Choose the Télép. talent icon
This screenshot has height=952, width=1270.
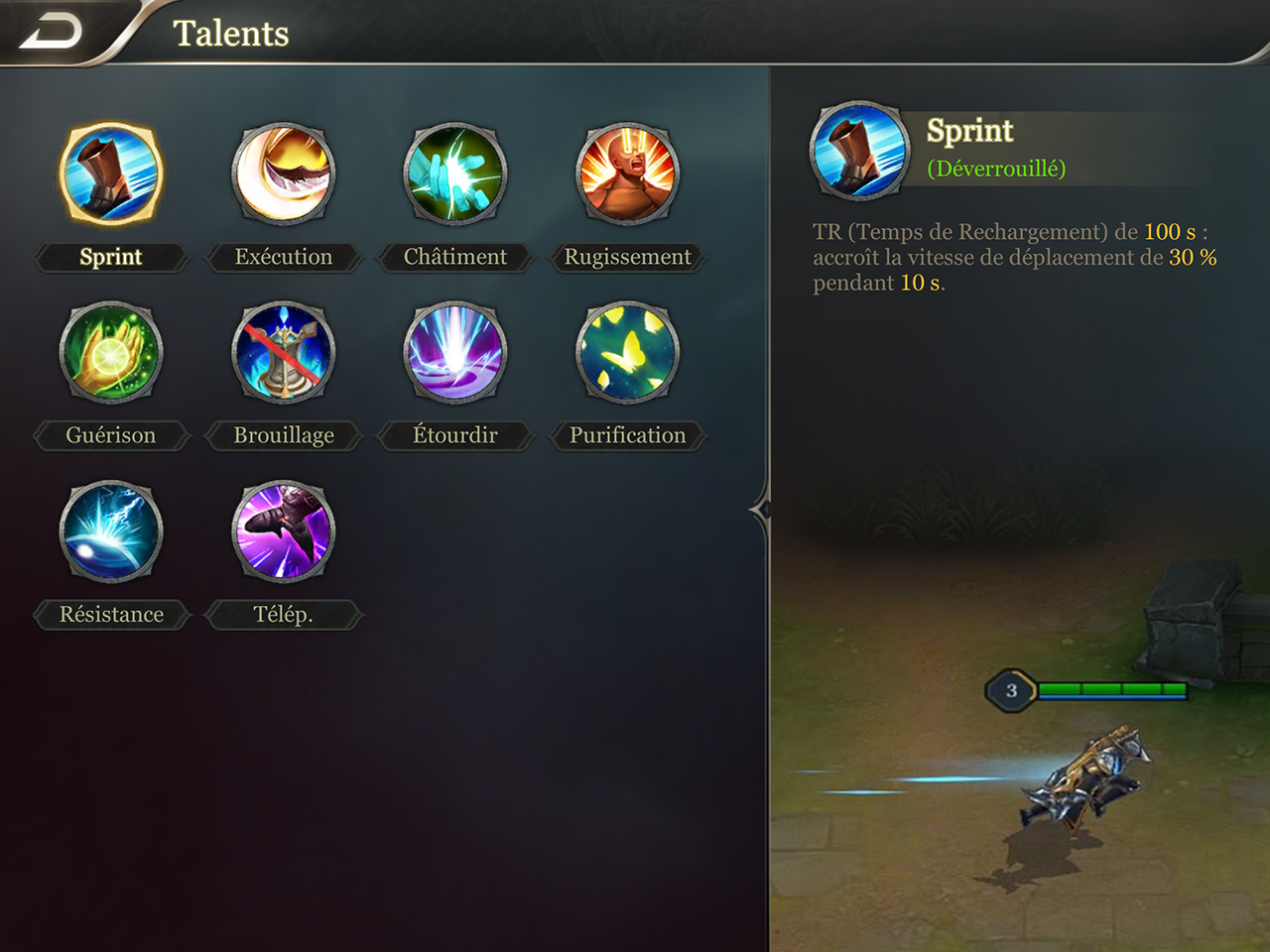click(283, 532)
